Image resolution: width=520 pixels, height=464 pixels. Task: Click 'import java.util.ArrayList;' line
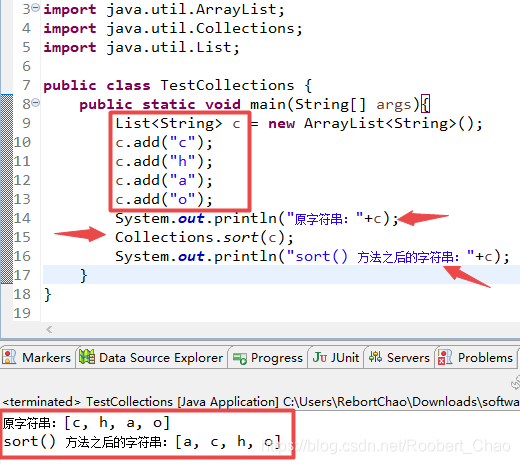(x=164, y=9)
